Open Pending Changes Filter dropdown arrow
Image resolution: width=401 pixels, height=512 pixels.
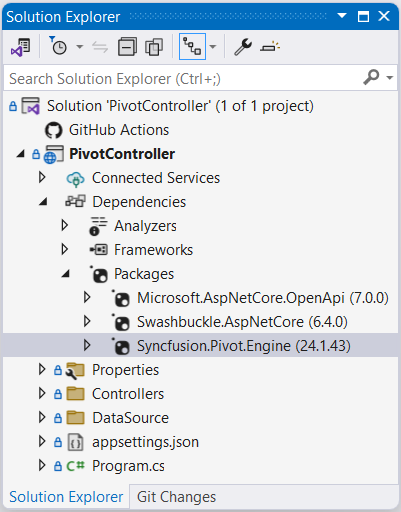(79, 47)
